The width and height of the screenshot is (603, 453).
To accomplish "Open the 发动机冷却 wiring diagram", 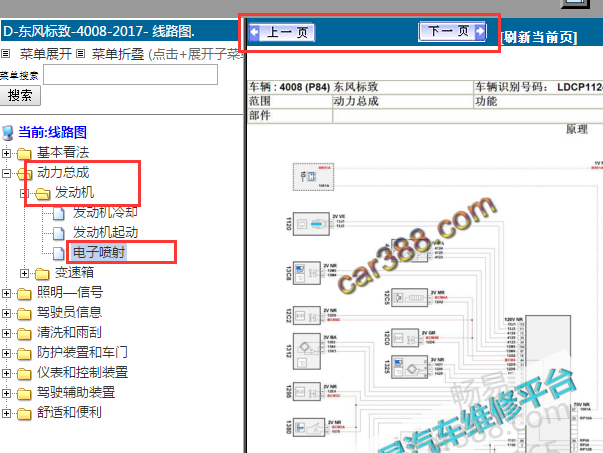I will click(105, 212).
